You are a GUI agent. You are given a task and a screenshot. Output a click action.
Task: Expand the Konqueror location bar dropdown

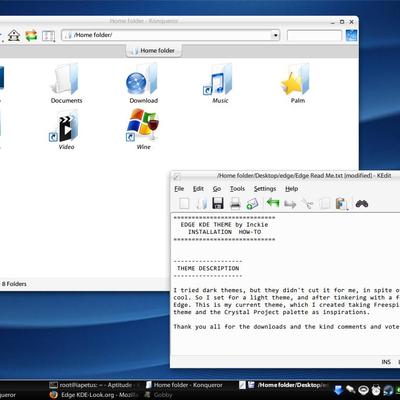point(275,35)
